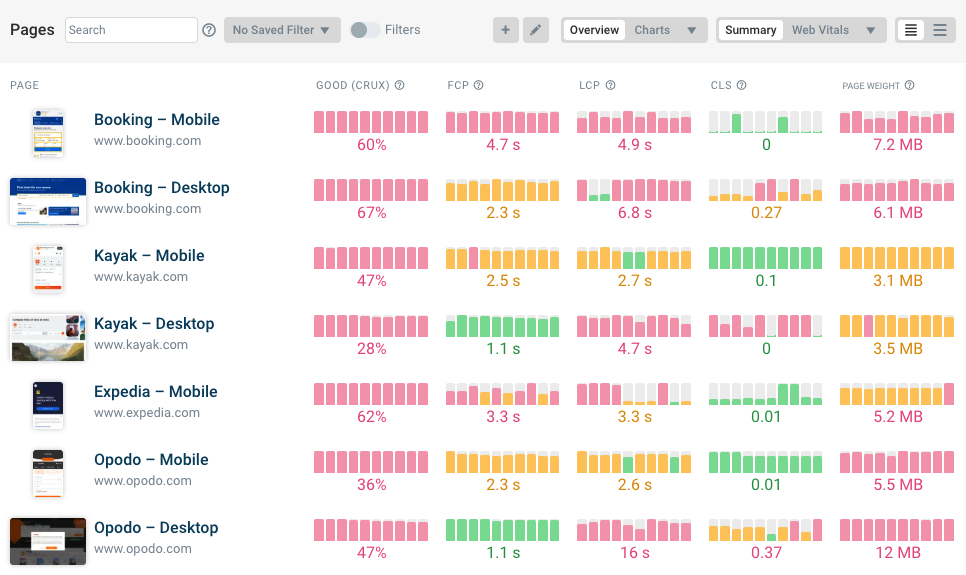The height and width of the screenshot is (575, 966).
Task: Click the Booking – Mobile screenshot thumbnail
Action: pos(48,133)
